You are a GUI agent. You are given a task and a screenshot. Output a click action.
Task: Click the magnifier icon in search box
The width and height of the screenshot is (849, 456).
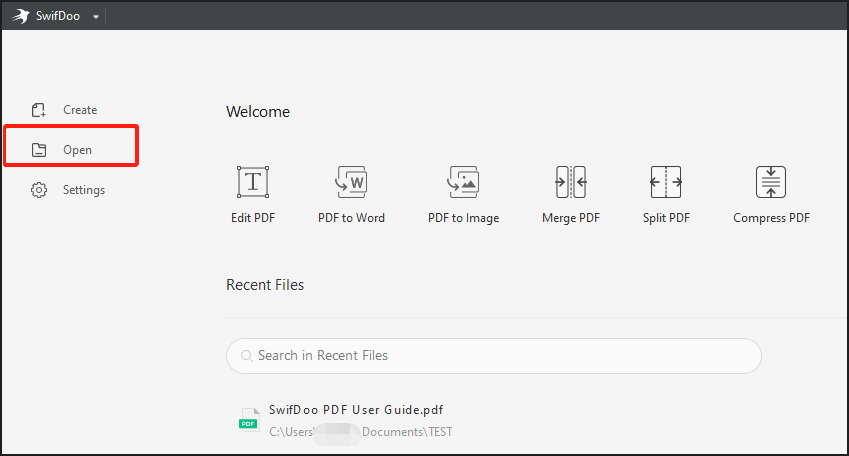[x=246, y=356]
